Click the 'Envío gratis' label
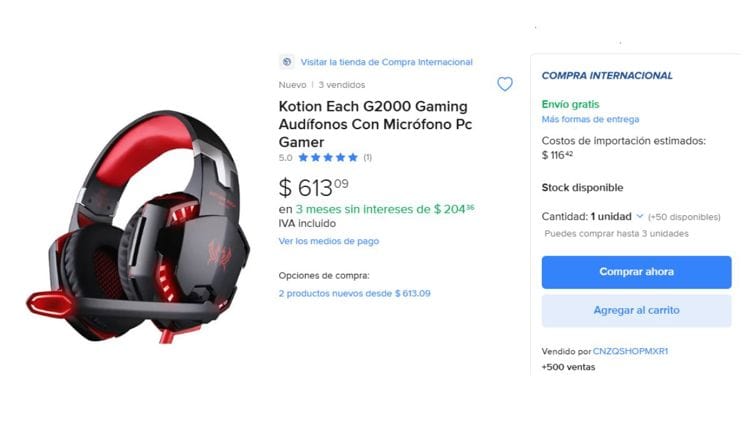This screenshot has height=421, width=750. tap(570, 104)
